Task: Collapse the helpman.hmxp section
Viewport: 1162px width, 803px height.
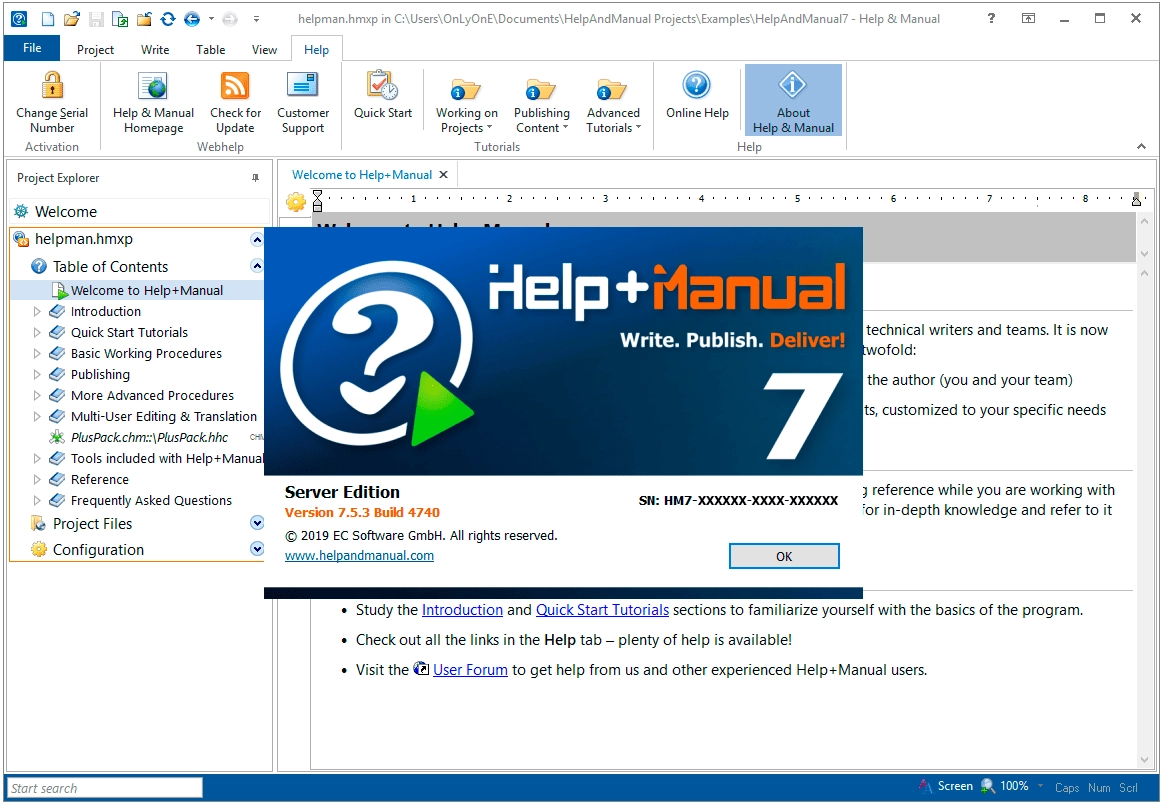Action: [x=256, y=239]
